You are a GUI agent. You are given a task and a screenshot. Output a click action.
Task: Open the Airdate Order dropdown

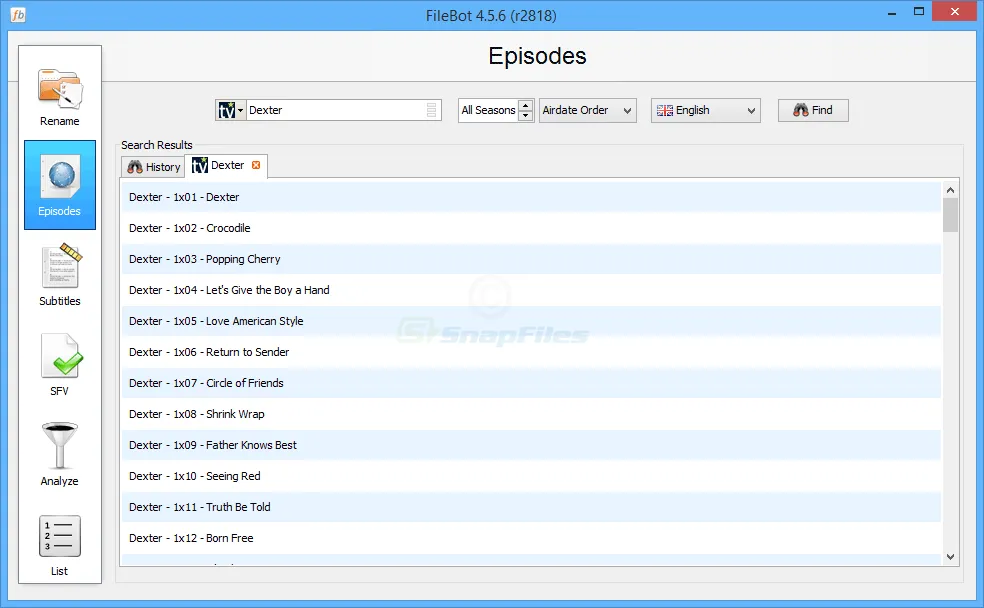coord(588,110)
